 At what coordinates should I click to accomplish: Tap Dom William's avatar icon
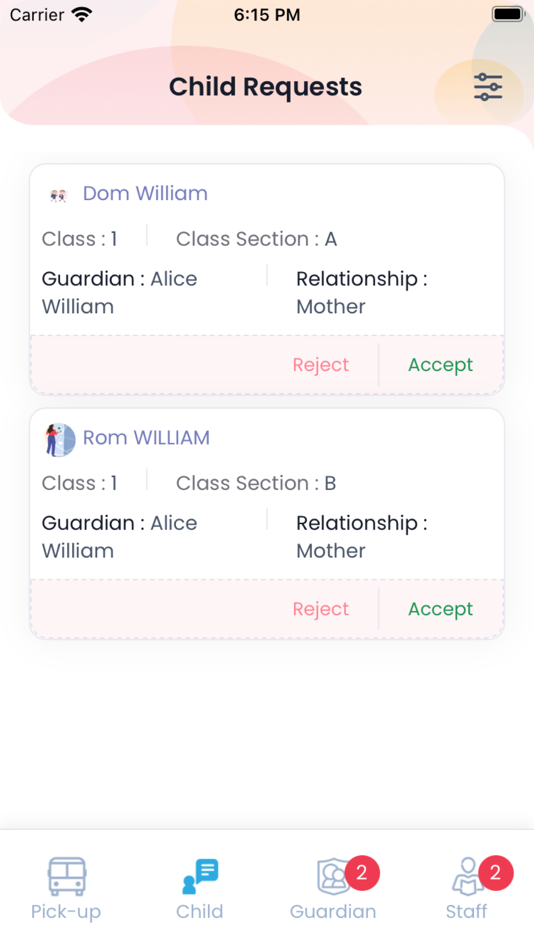pyautogui.click(x=58, y=195)
